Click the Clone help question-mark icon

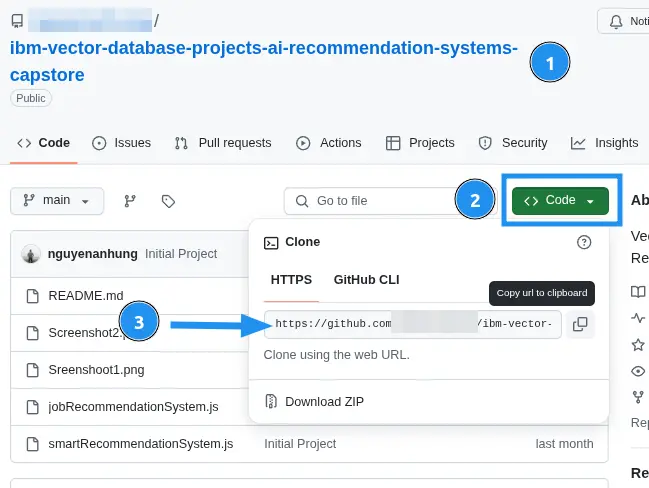coord(584,242)
